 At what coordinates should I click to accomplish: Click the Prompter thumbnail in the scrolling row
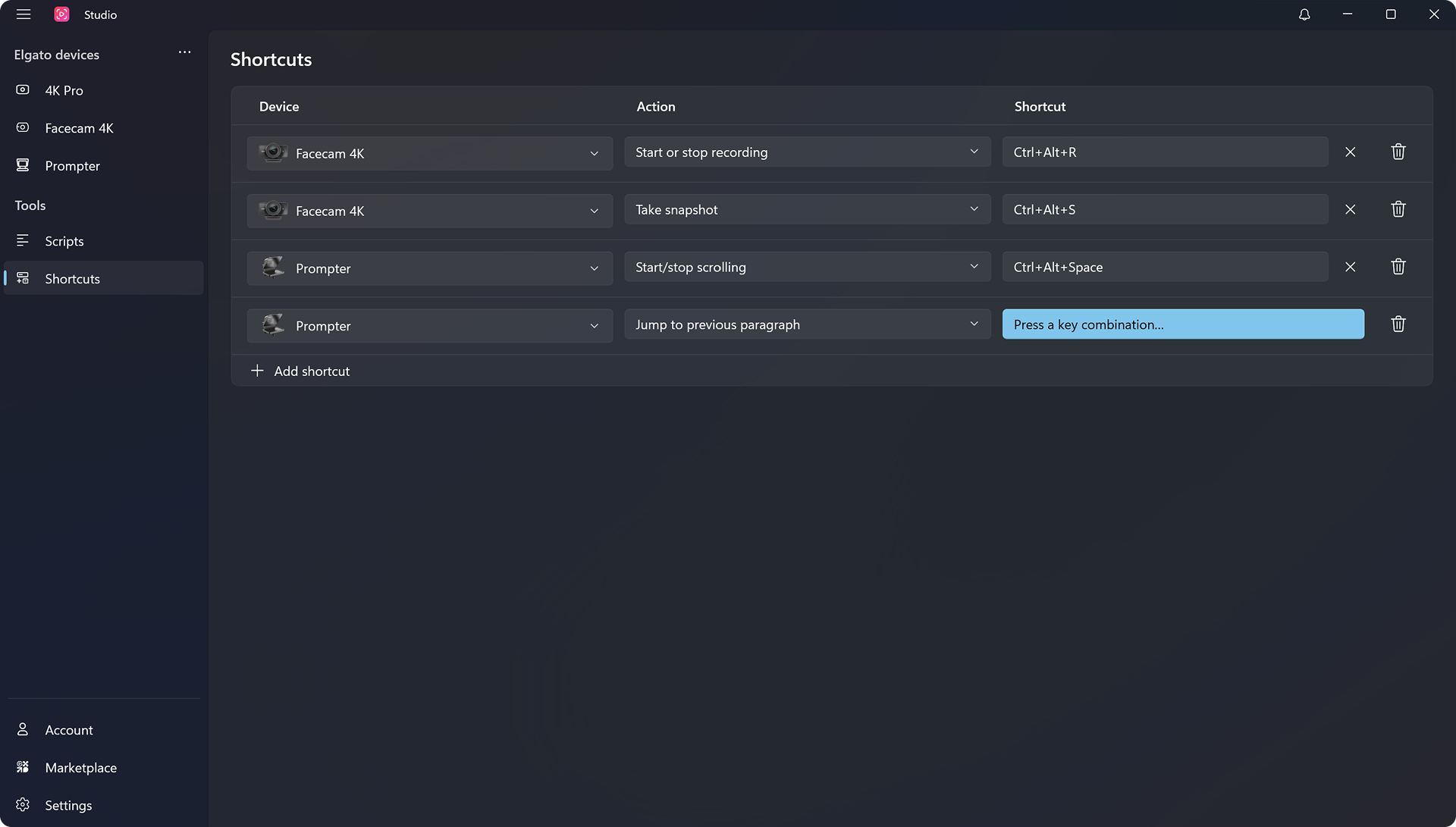(x=273, y=267)
